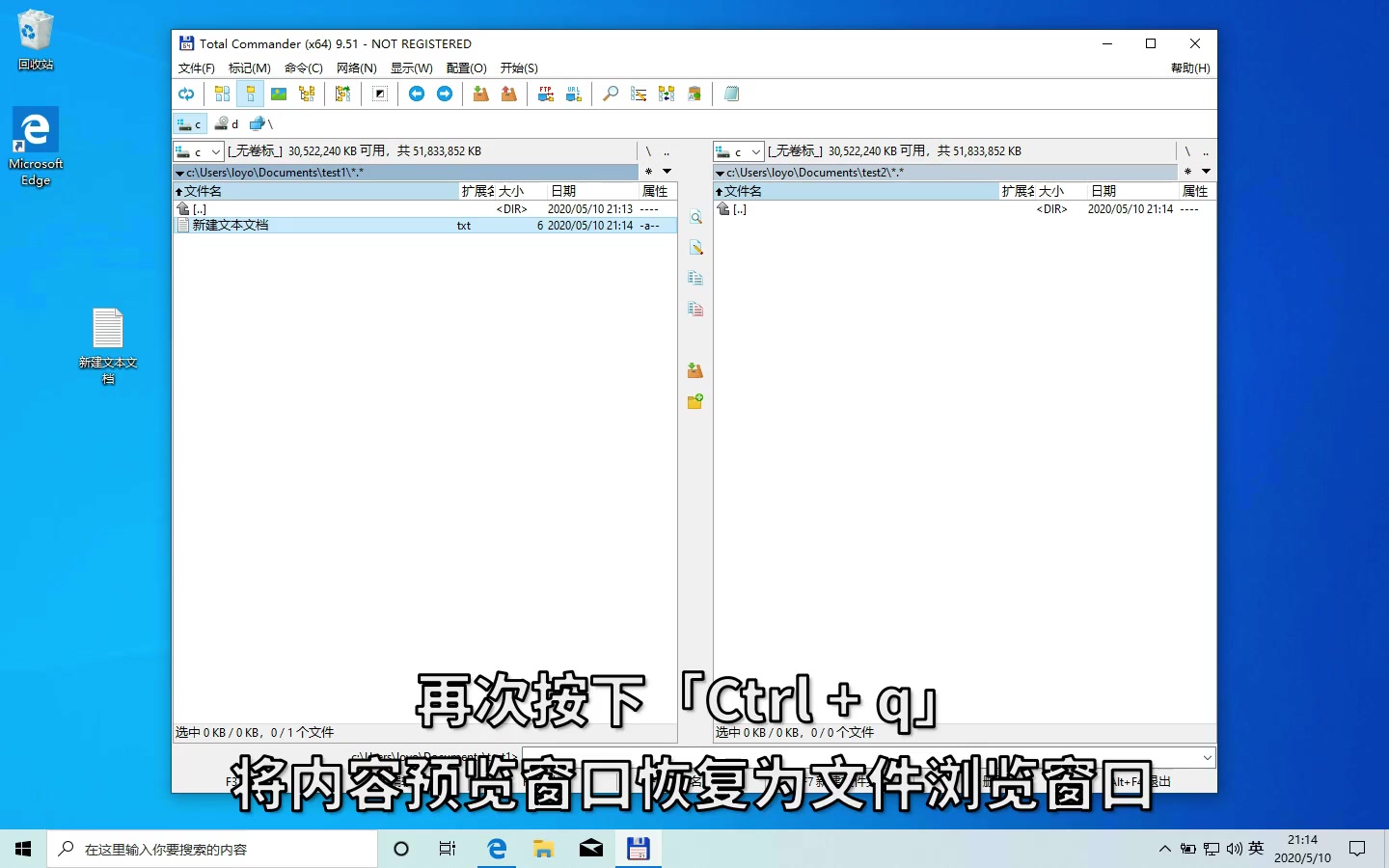Viewport: 1389px width, 868px height.
Task: Open the 配置(O) menu
Action: coord(466,68)
